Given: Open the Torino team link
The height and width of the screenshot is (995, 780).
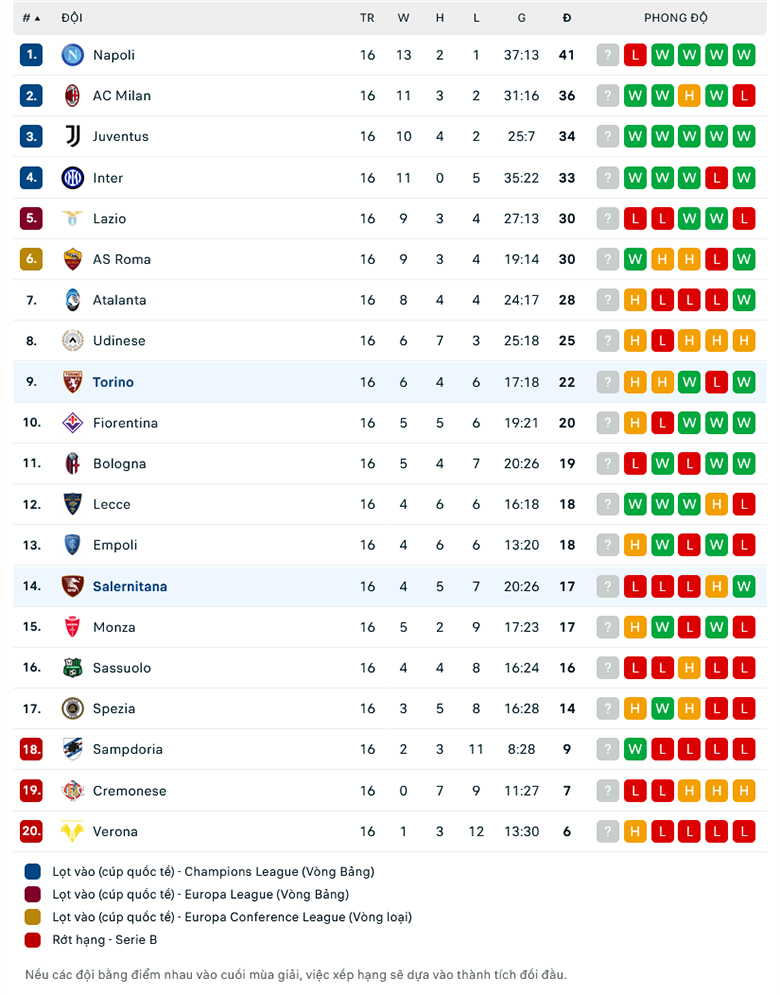Looking at the screenshot, I should coord(113,382).
